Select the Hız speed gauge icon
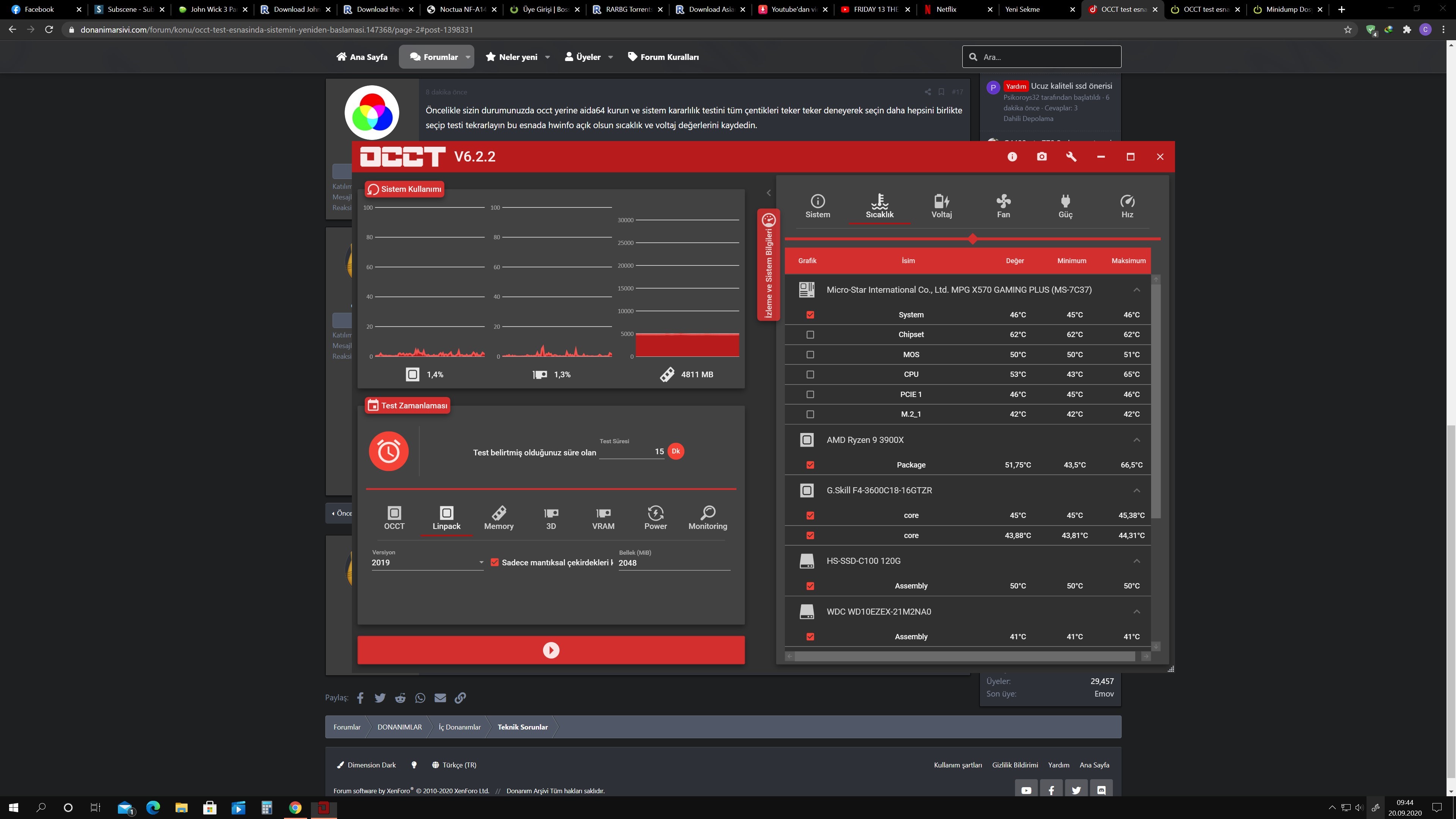 1127,206
